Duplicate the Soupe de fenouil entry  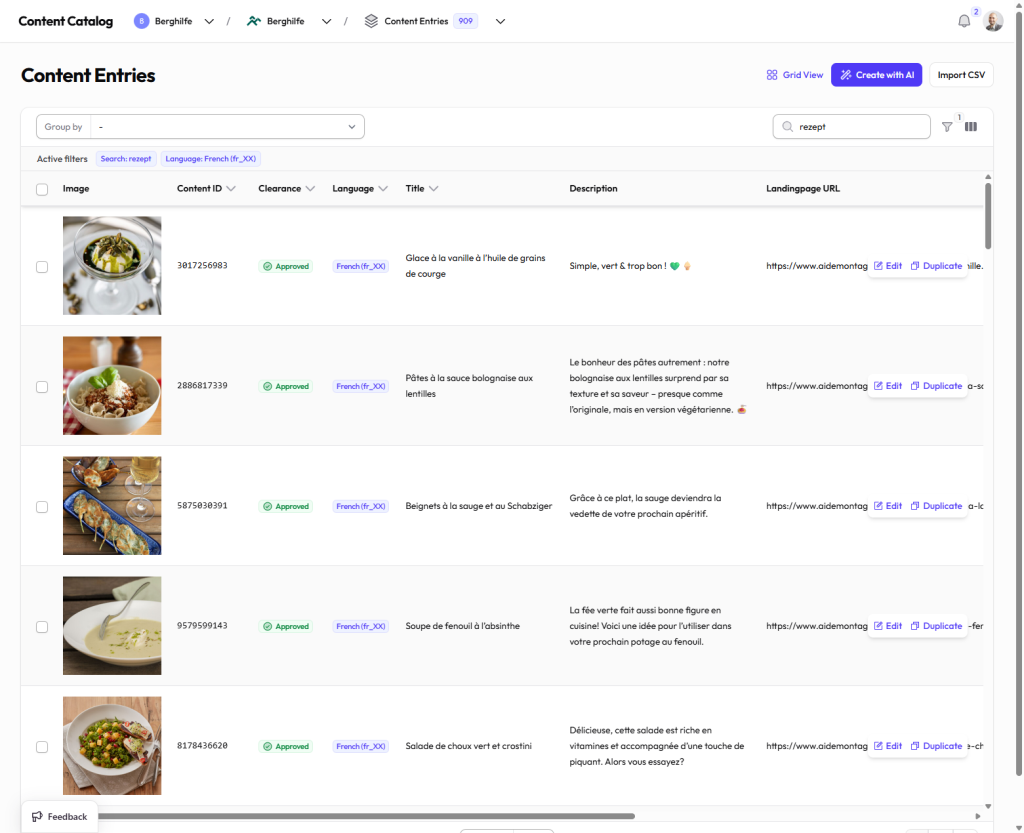[x=936, y=626]
